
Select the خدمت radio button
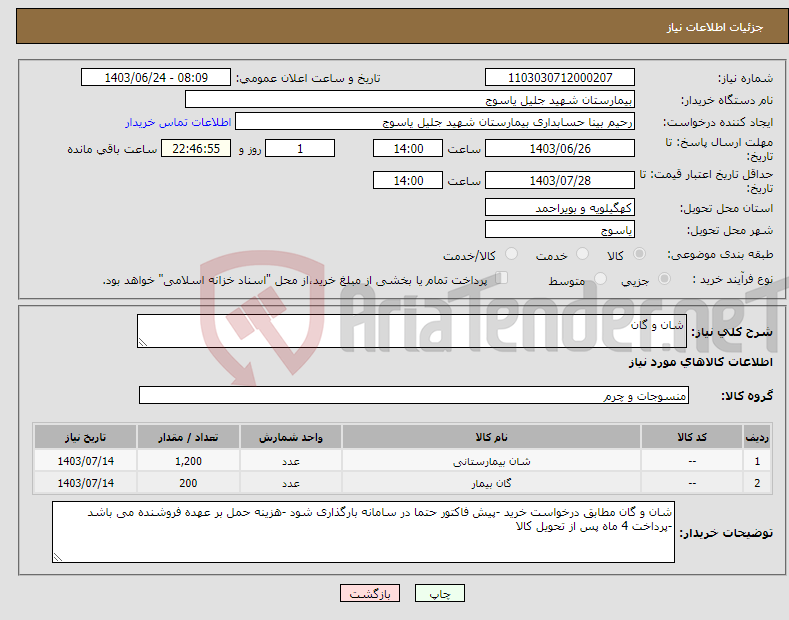pos(582,254)
